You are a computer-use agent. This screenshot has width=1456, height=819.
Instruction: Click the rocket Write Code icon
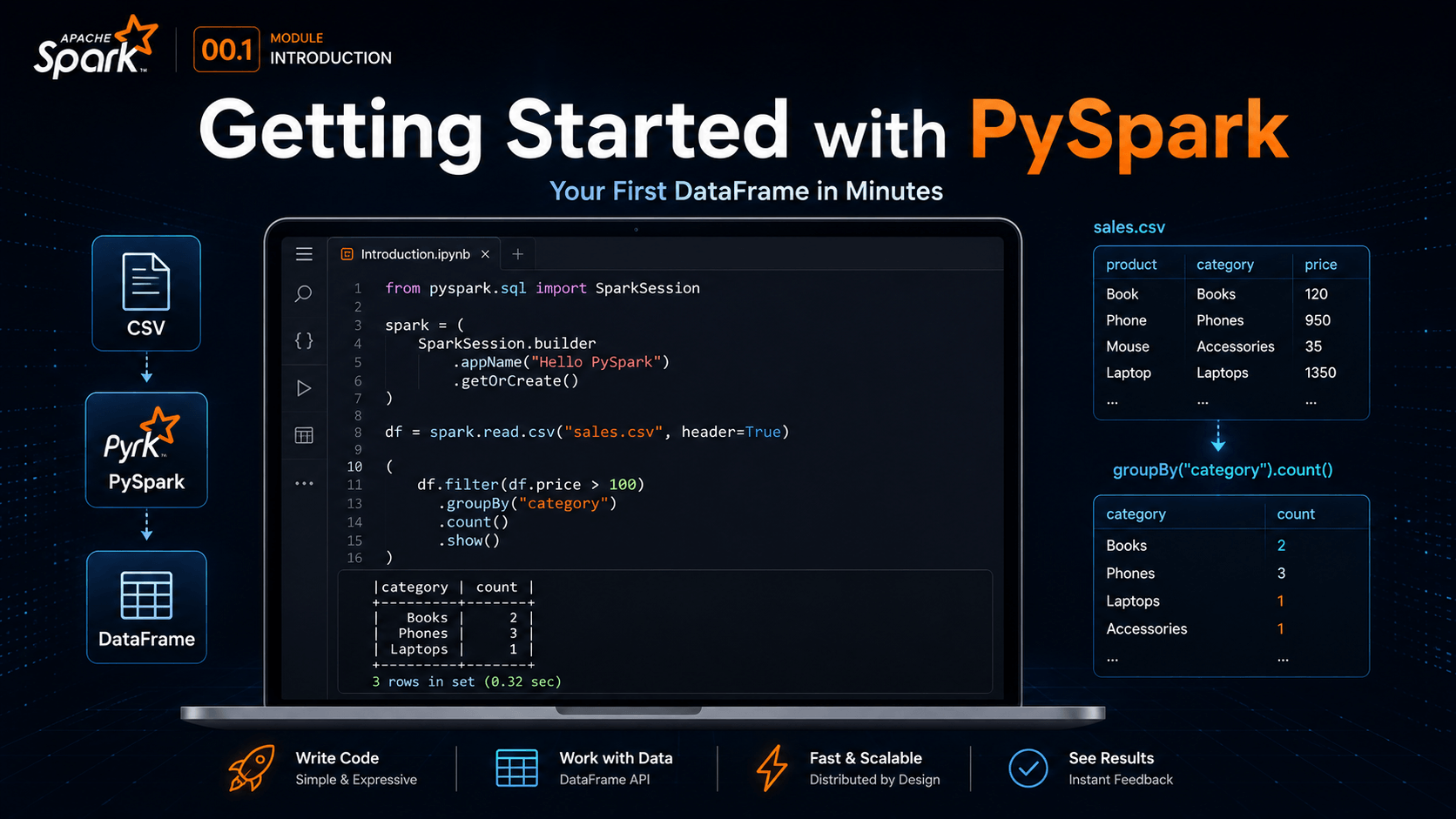click(252, 768)
